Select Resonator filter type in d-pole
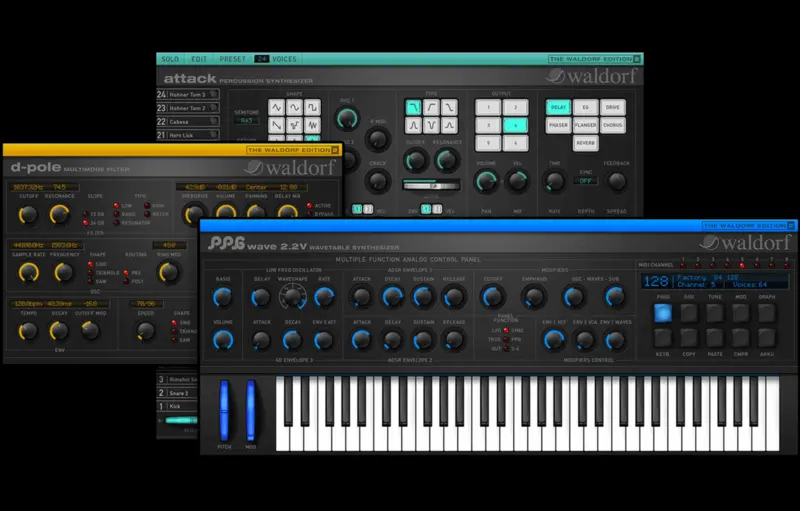 [116, 223]
